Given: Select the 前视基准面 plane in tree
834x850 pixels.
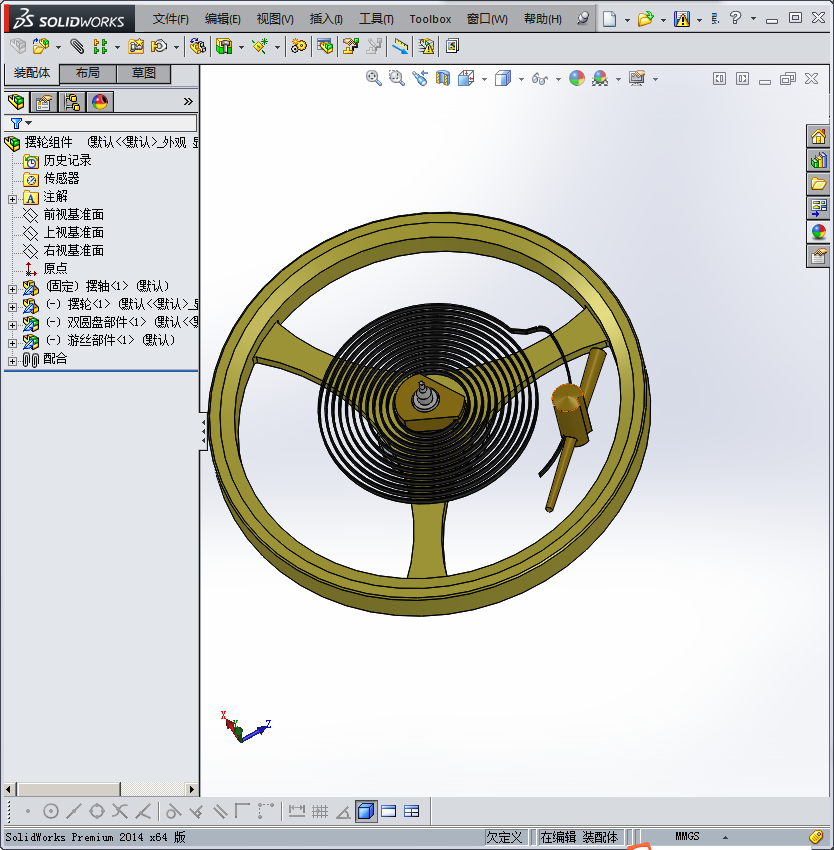Looking at the screenshot, I should click(73, 215).
